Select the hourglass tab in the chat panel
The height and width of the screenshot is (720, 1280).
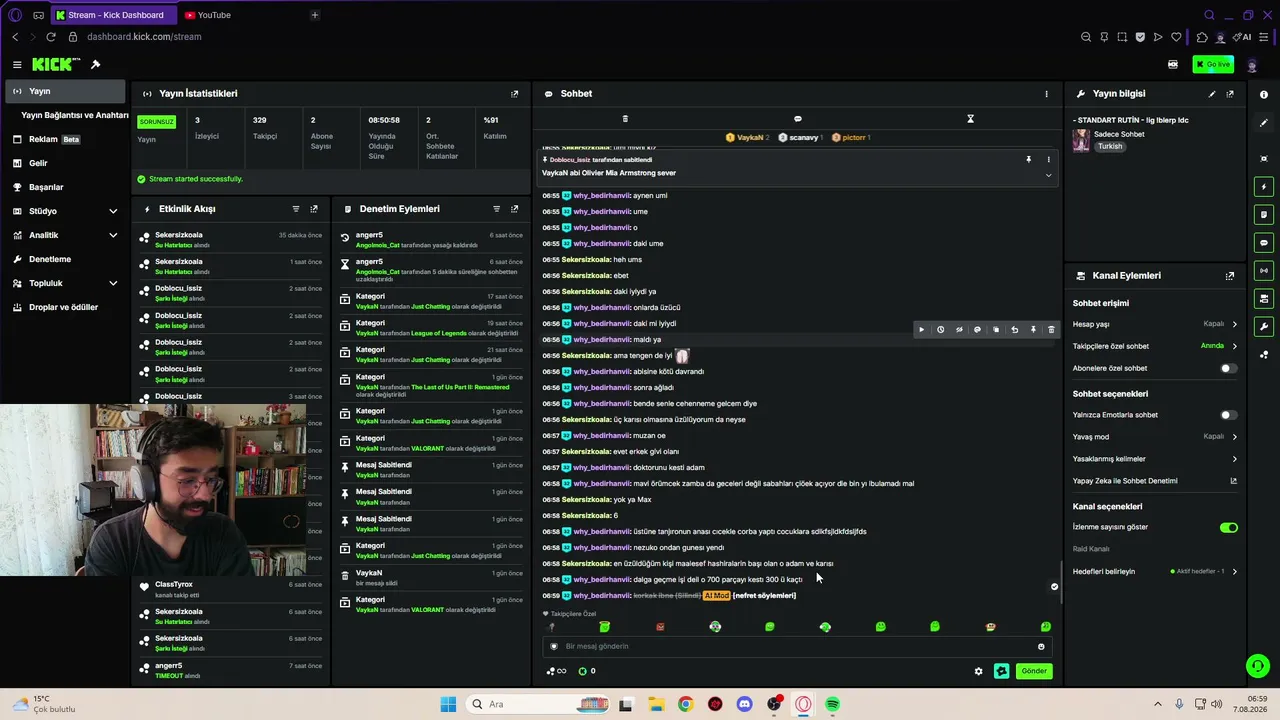coord(970,119)
